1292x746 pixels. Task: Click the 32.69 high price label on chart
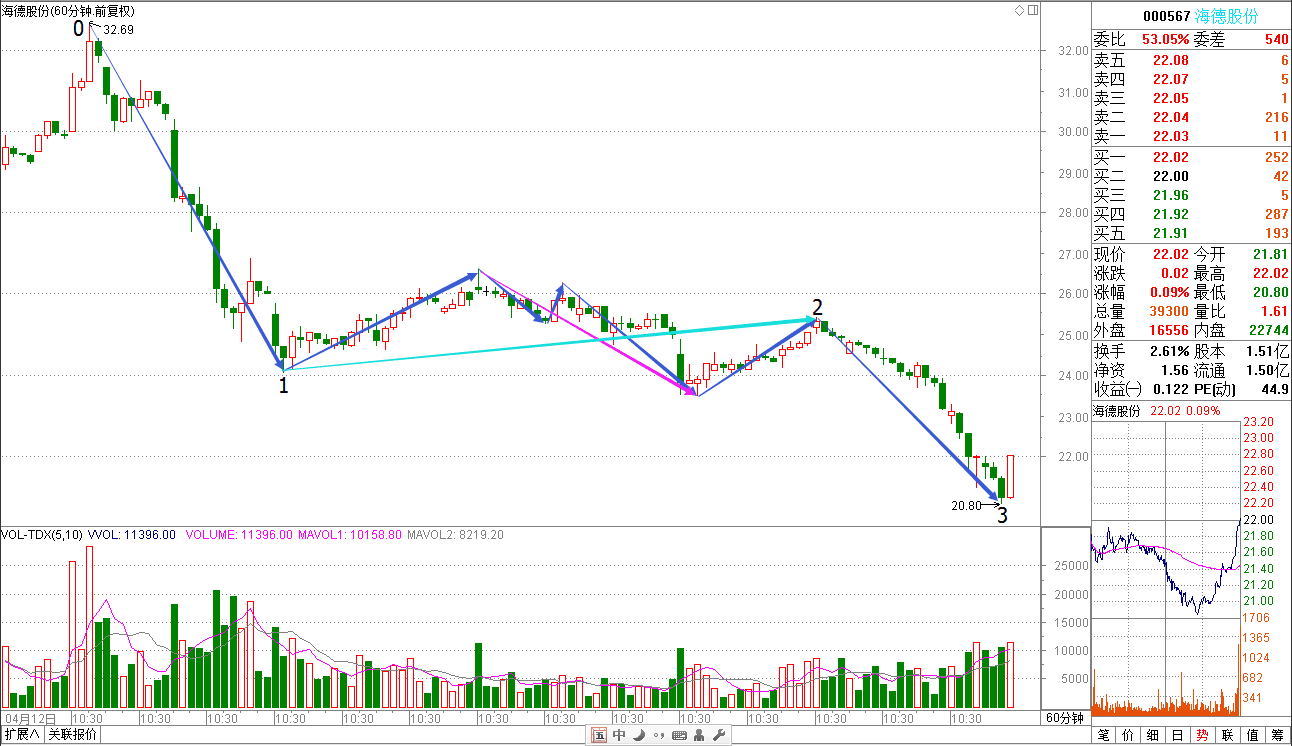click(118, 30)
